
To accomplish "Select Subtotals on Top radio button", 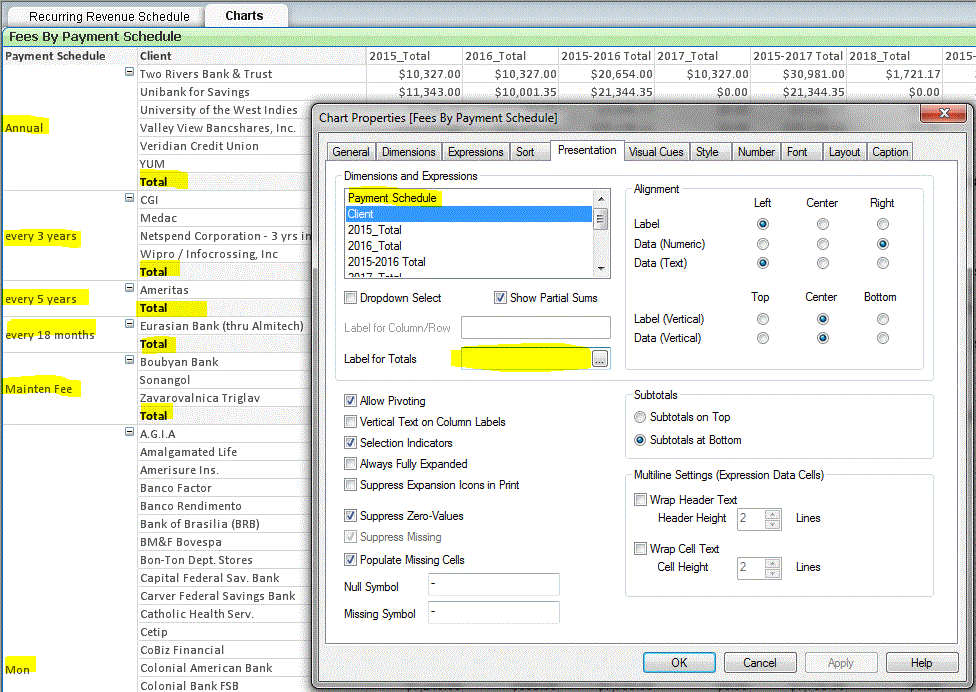I will click(640, 417).
